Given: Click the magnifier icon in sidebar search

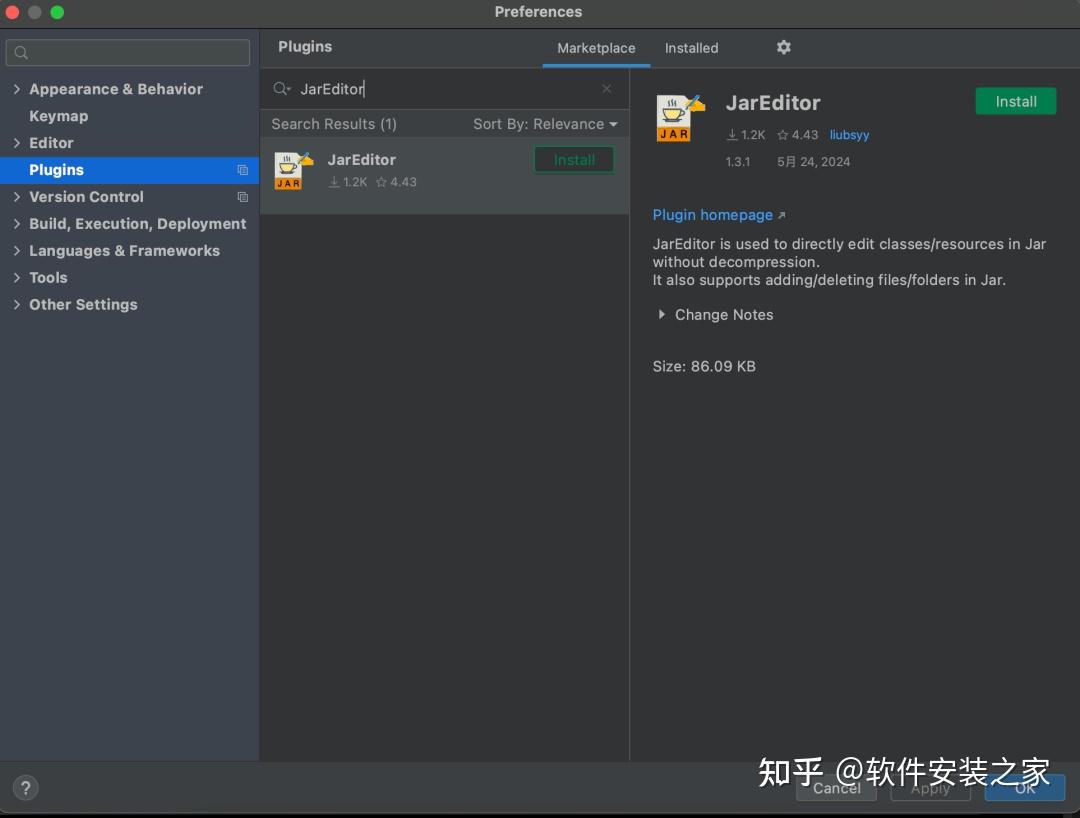Looking at the screenshot, I should 21,52.
